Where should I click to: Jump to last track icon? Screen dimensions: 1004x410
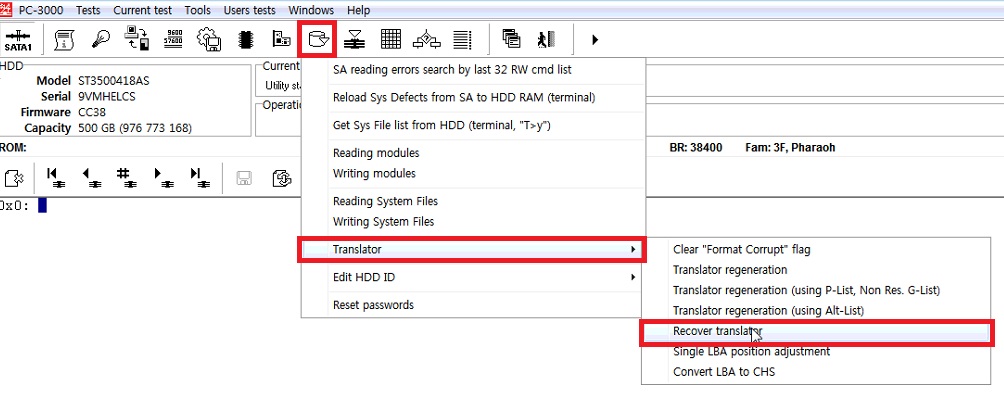tap(198, 177)
